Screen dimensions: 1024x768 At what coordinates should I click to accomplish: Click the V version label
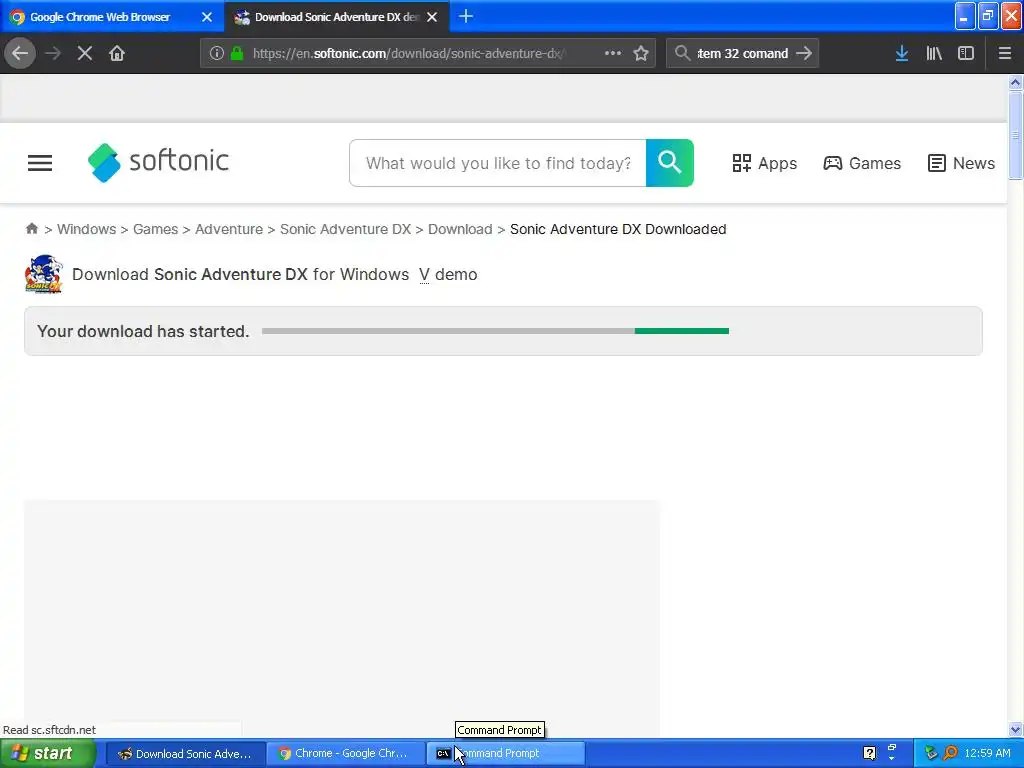coord(424,274)
